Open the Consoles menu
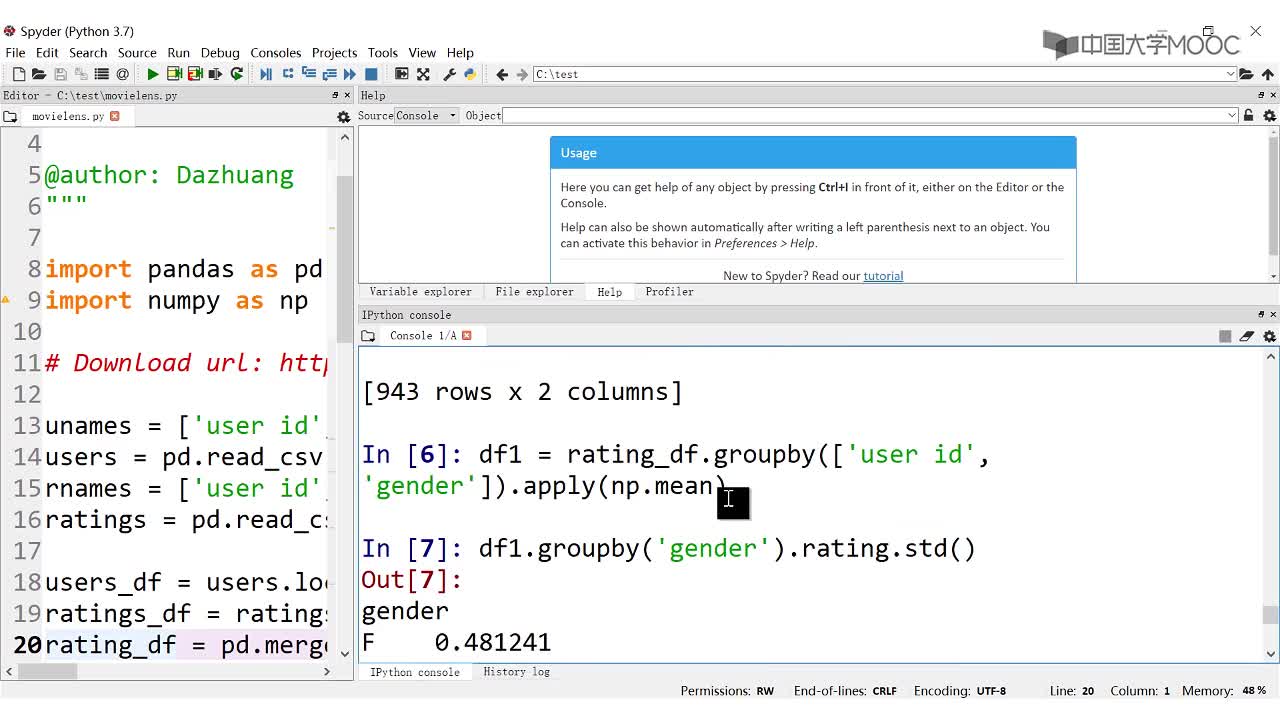1280x720 pixels. coord(276,52)
